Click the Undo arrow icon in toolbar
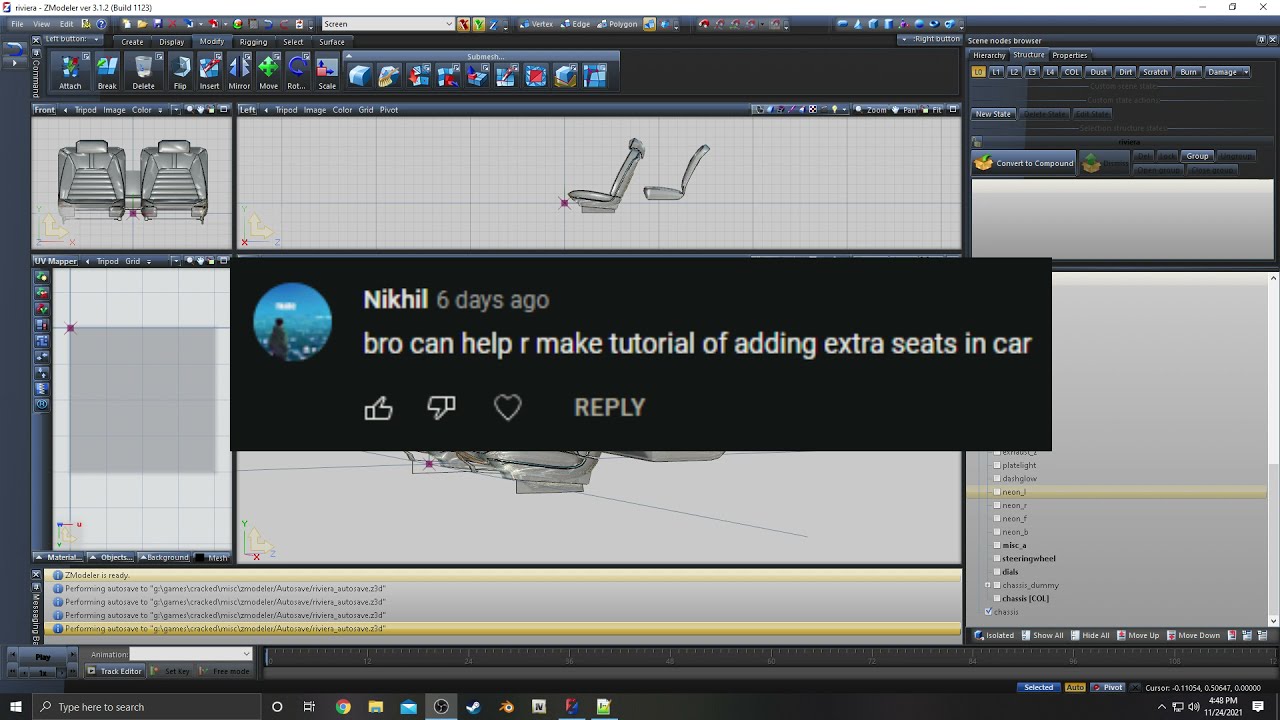Viewport: 1280px width, 720px height. tap(268, 24)
